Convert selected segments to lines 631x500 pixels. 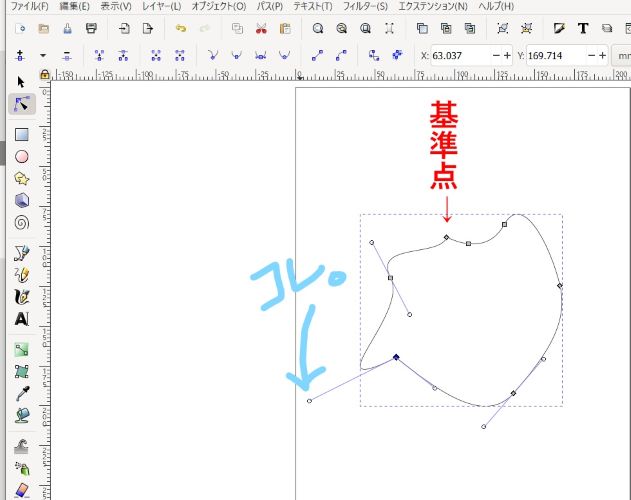(317, 55)
